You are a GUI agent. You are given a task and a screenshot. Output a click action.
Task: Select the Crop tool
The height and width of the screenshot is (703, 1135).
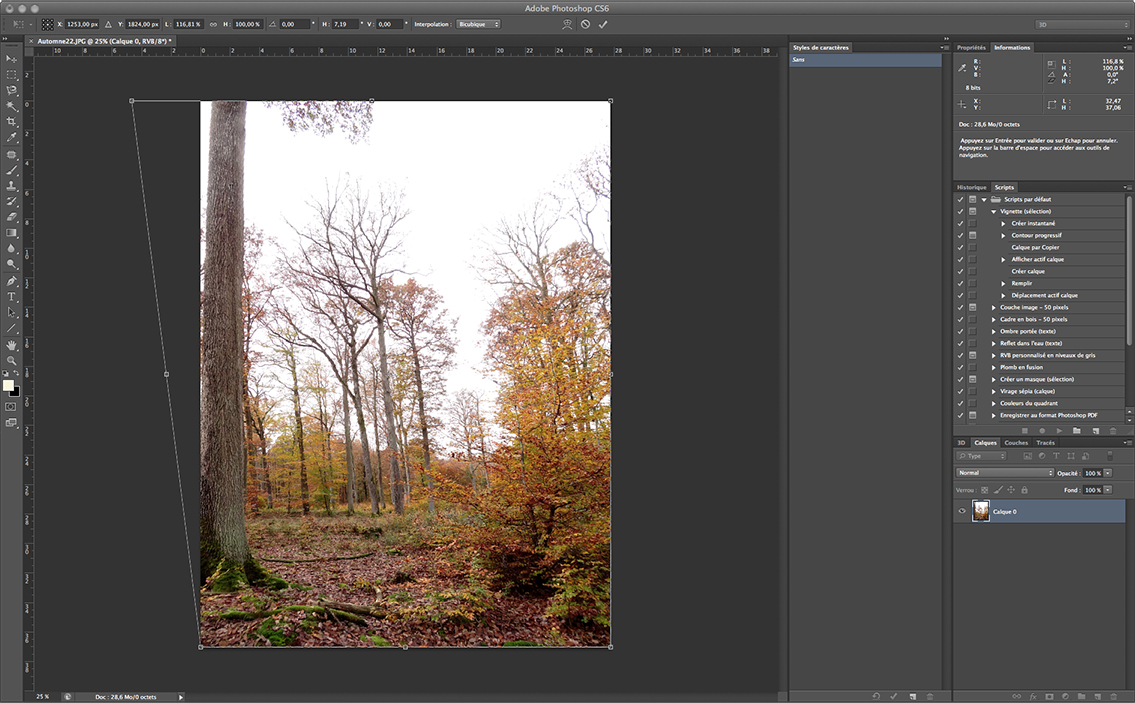point(12,122)
